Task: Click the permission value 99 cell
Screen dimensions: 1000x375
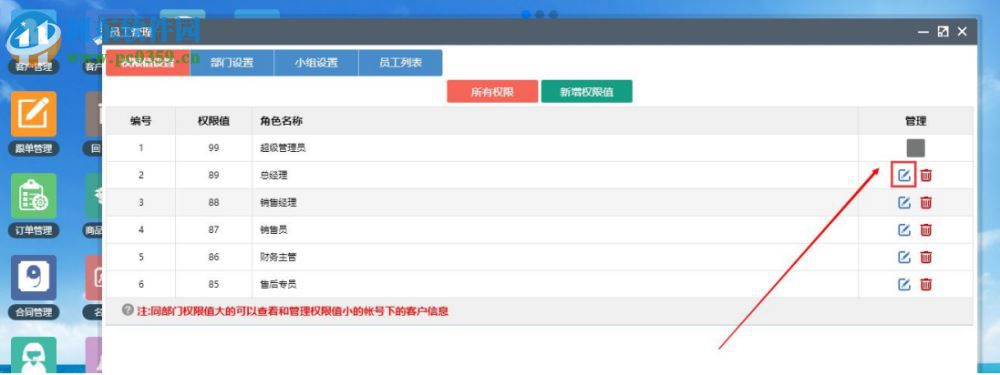Action: (x=214, y=148)
